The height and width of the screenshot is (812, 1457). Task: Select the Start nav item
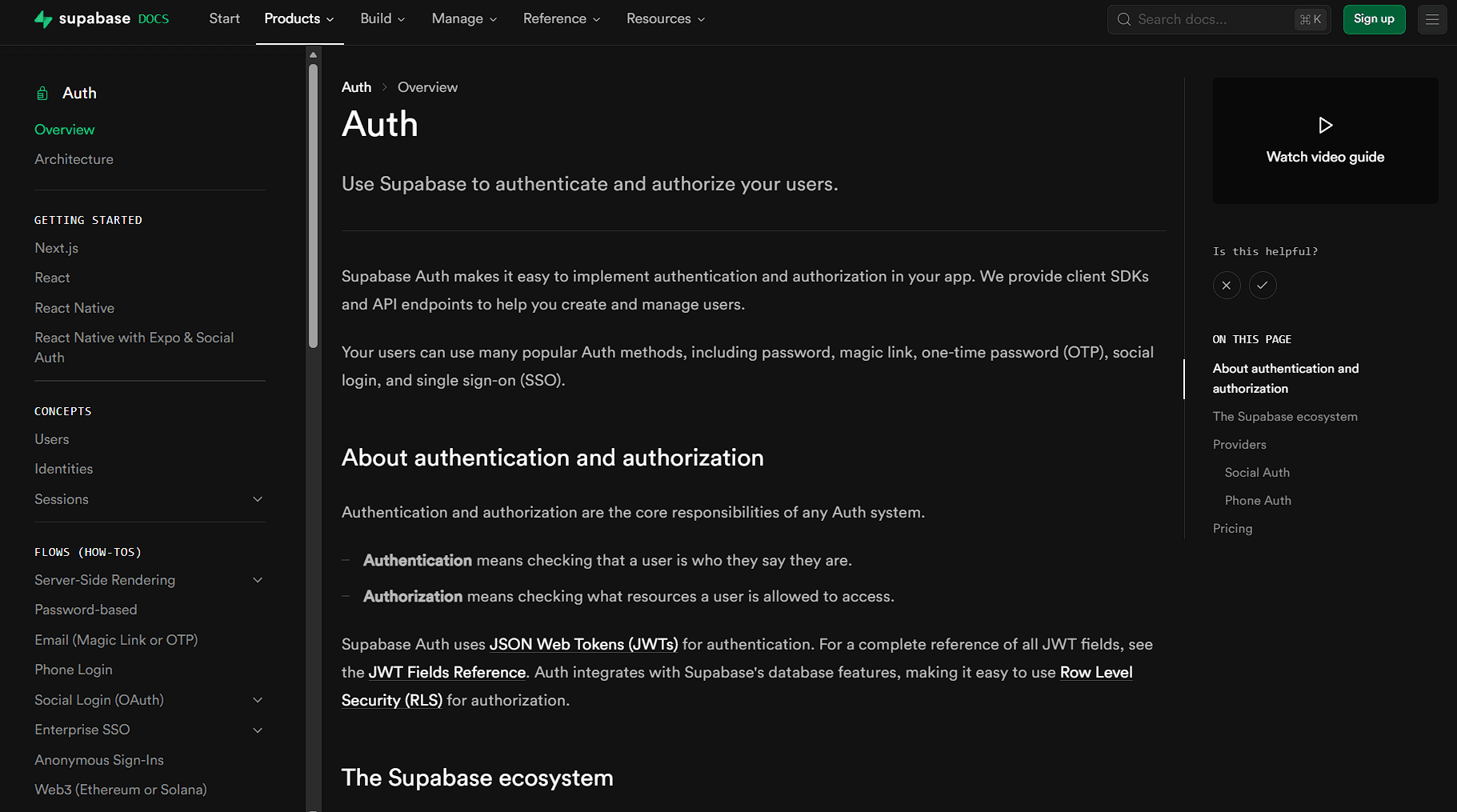224,18
